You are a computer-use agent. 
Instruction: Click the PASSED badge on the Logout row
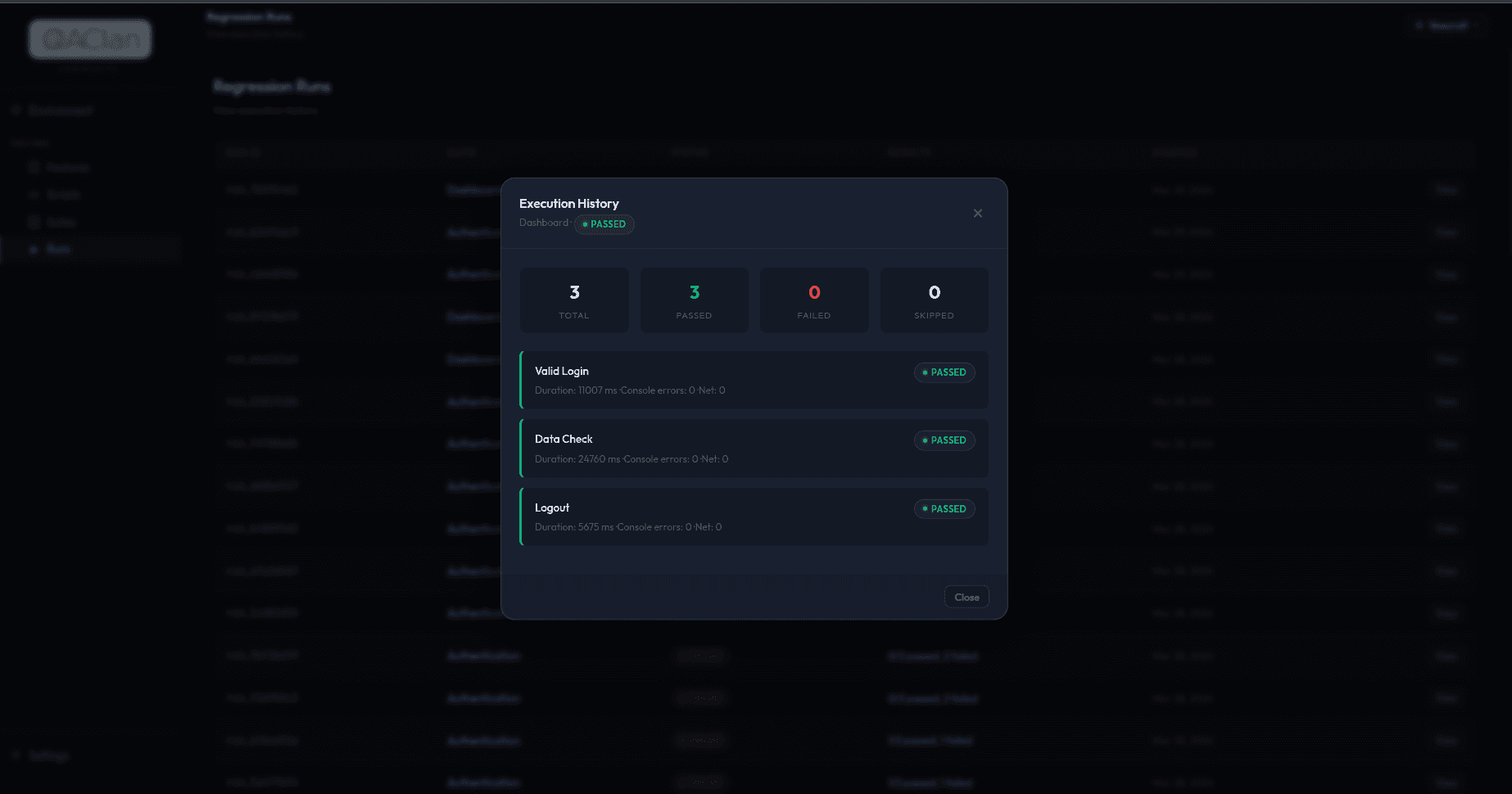point(944,508)
